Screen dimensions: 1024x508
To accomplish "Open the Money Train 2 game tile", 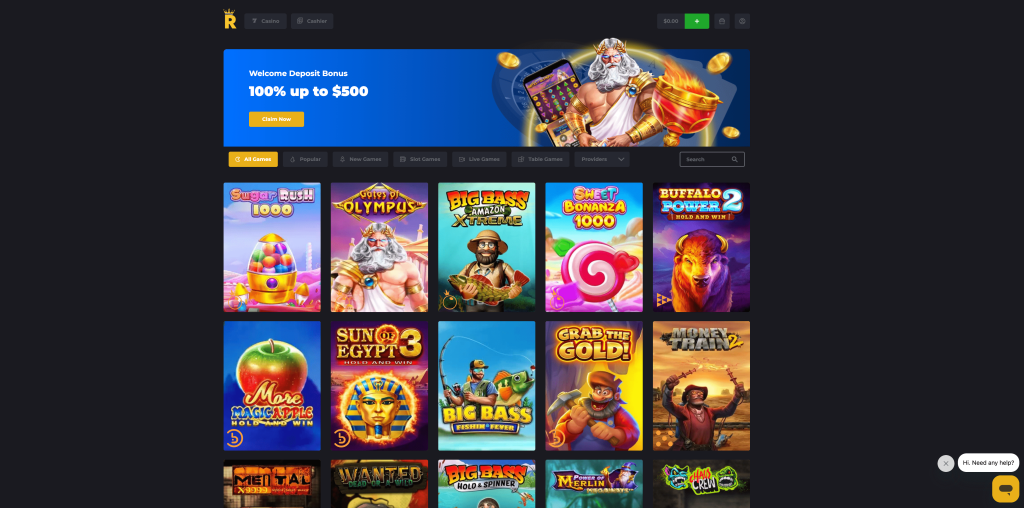I will pos(701,386).
